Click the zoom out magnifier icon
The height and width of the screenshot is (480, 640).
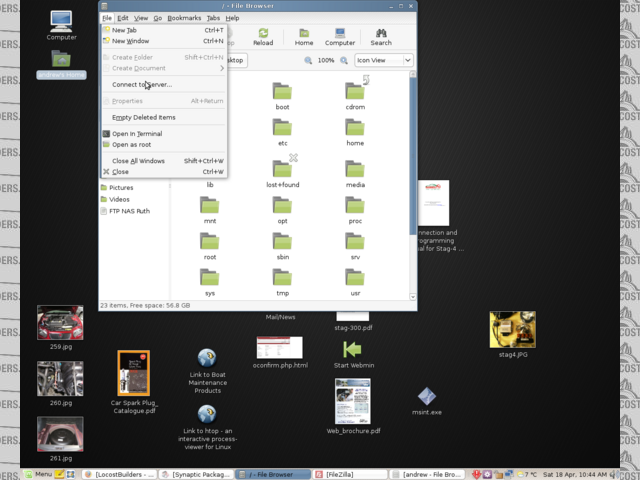click(310, 60)
